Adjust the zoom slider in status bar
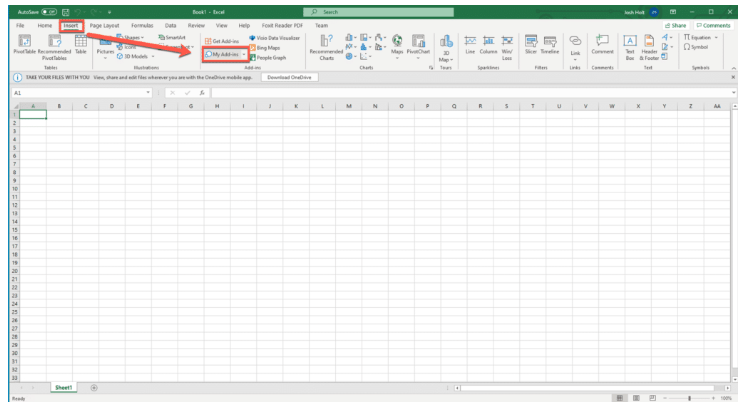743x411 pixels. [x=689, y=398]
